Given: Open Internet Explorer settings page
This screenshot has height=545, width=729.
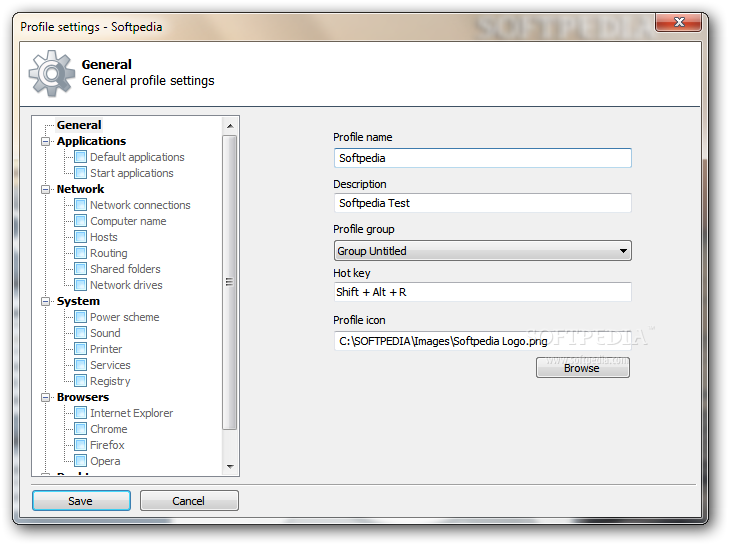Looking at the screenshot, I should click(x=132, y=413).
